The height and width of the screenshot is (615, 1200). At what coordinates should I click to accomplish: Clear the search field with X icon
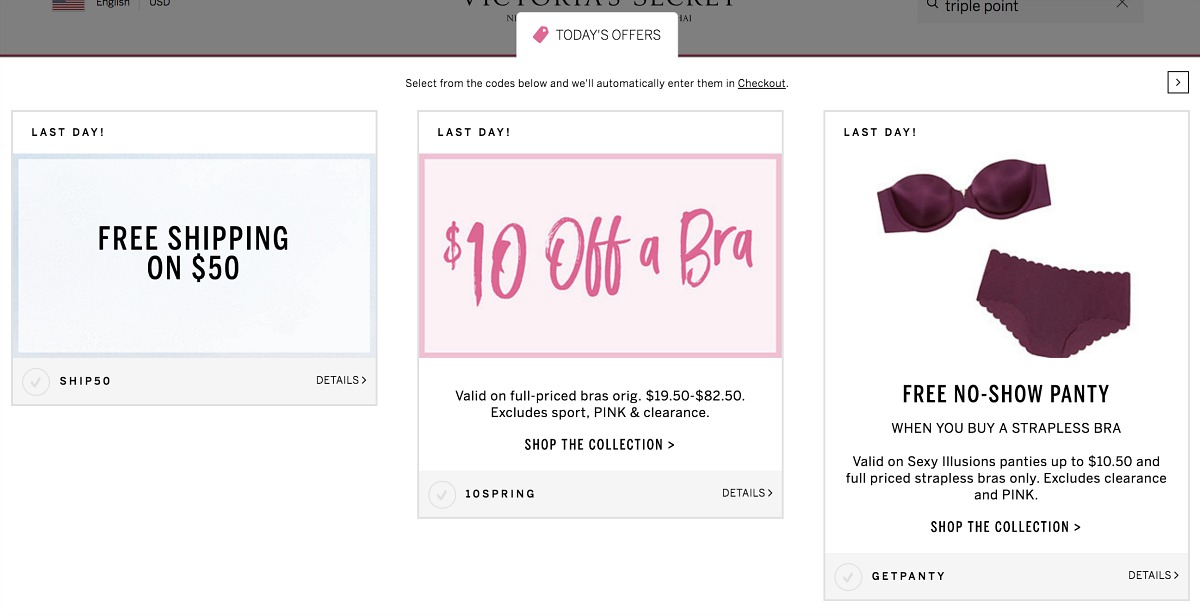pos(1122,5)
